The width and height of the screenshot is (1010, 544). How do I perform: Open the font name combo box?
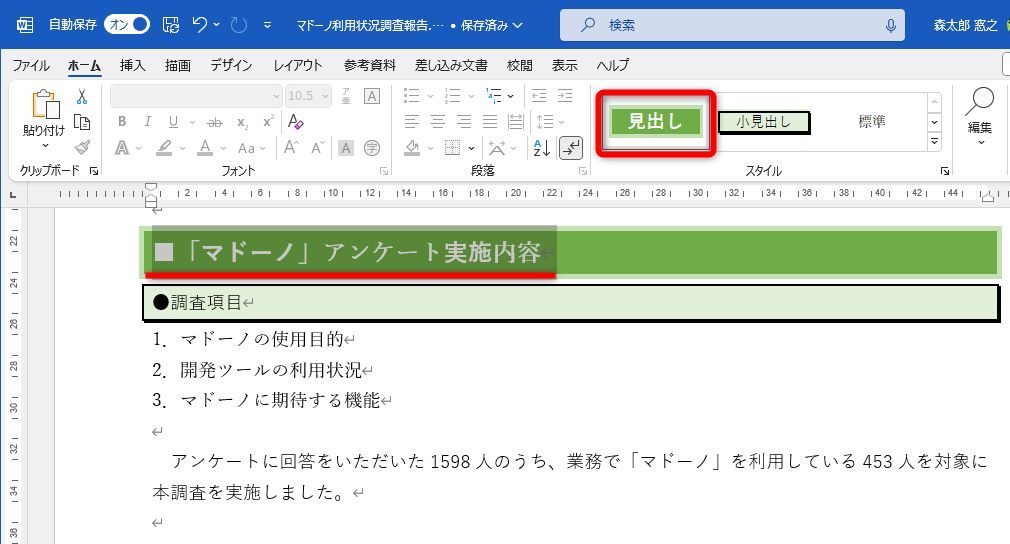[196, 96]
